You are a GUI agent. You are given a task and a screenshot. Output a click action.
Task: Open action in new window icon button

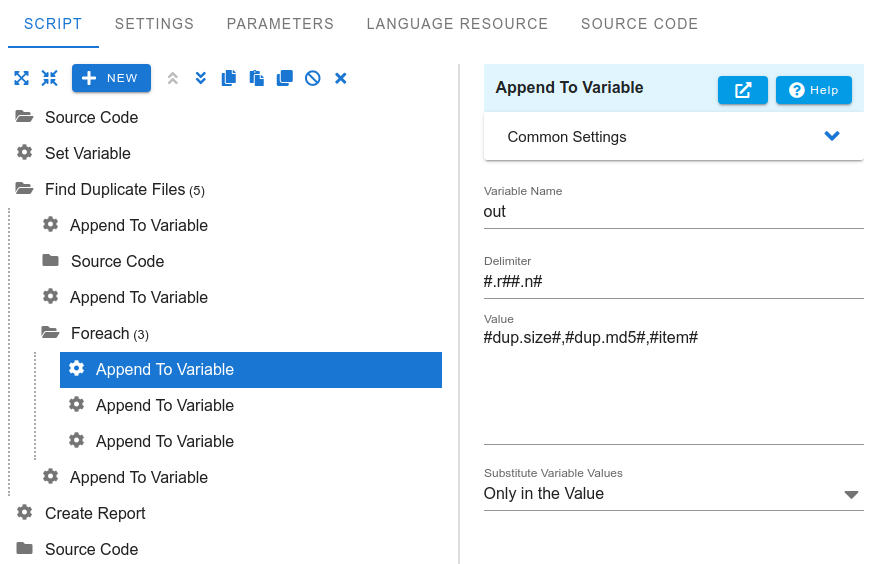pos(742,90)
